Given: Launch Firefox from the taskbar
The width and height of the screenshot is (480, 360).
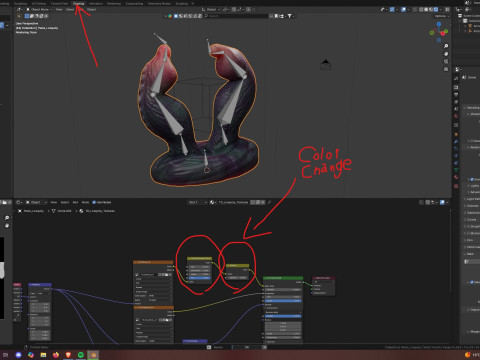Looking at the screenshot, I should coord(56,355).
